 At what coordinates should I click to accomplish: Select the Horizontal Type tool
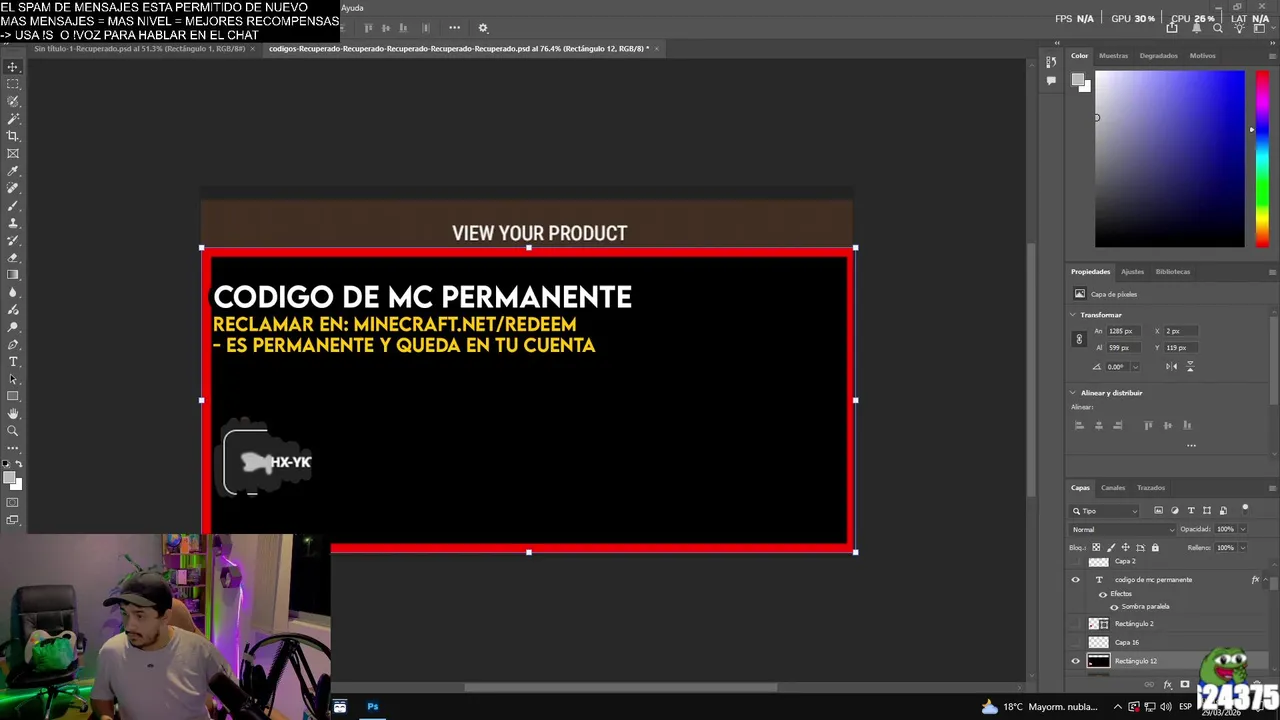point(13,362)
